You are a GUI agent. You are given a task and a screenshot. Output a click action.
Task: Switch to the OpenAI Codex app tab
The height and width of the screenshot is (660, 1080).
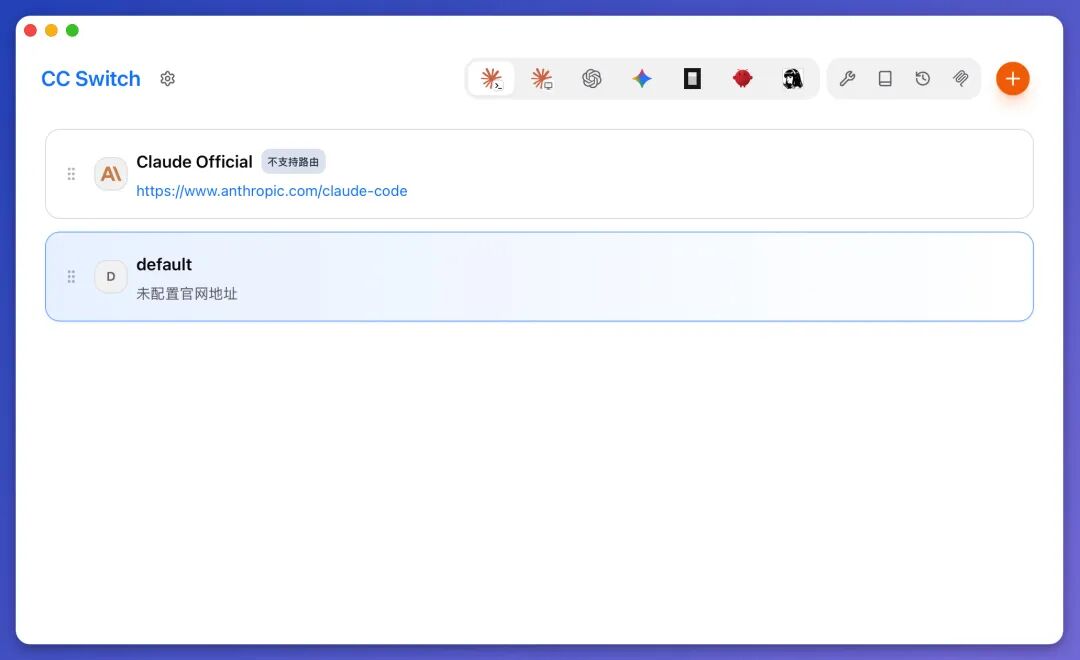[x=592, y=79]
